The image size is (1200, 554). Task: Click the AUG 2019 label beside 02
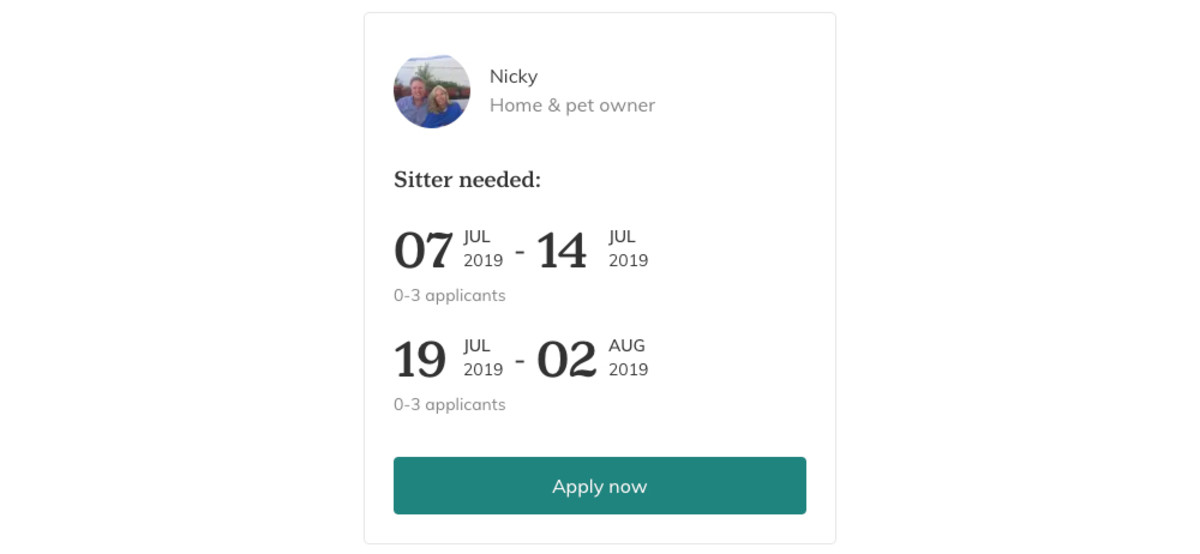628,358
